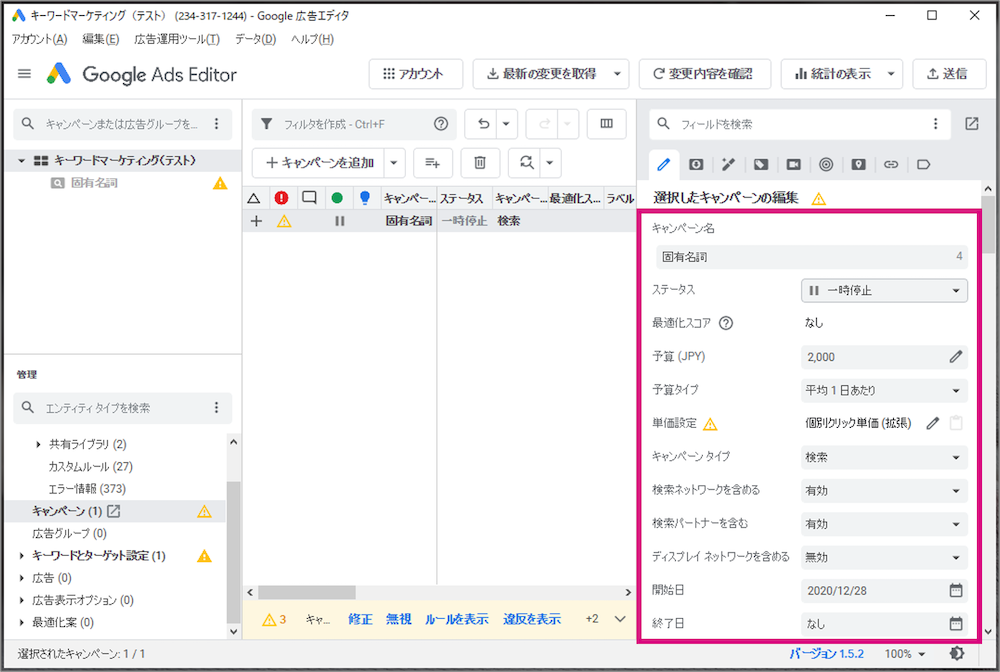Open the calendar icon for 終了日
Image resolution: width=1000 pixels, height=672 pixels.
pyautogui.click(x=956, y=624)
